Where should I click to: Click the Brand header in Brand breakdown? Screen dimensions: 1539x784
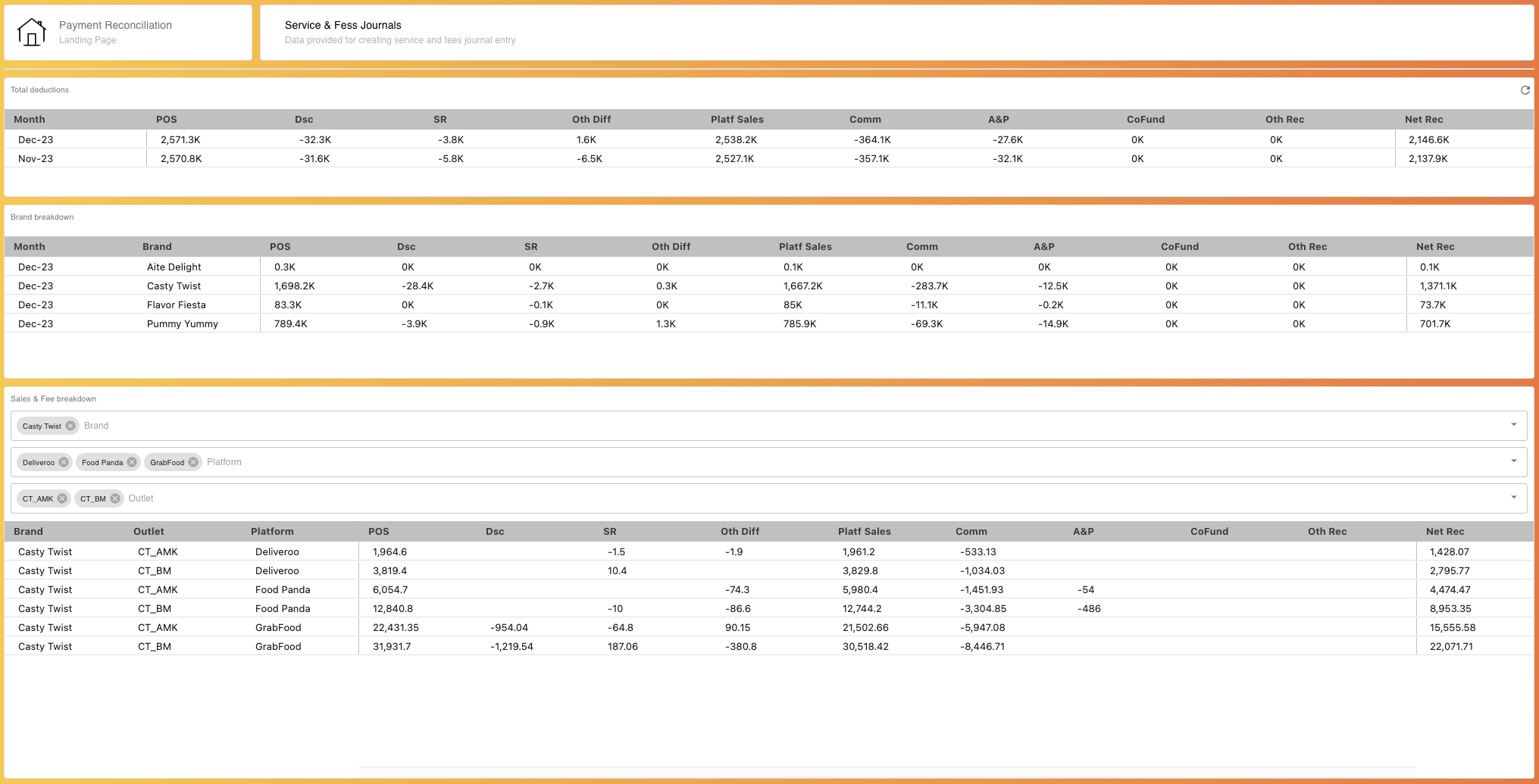[157, 246]
